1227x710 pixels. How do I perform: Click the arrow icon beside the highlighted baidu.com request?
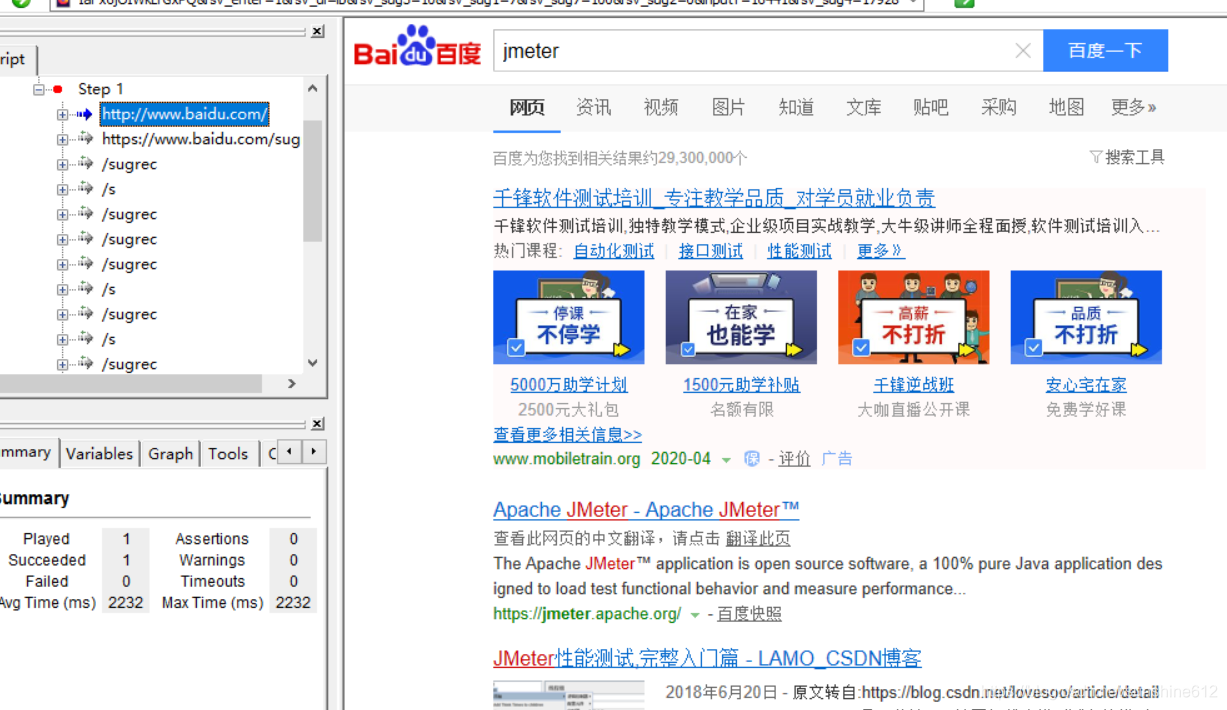click(x=86, y=114)
